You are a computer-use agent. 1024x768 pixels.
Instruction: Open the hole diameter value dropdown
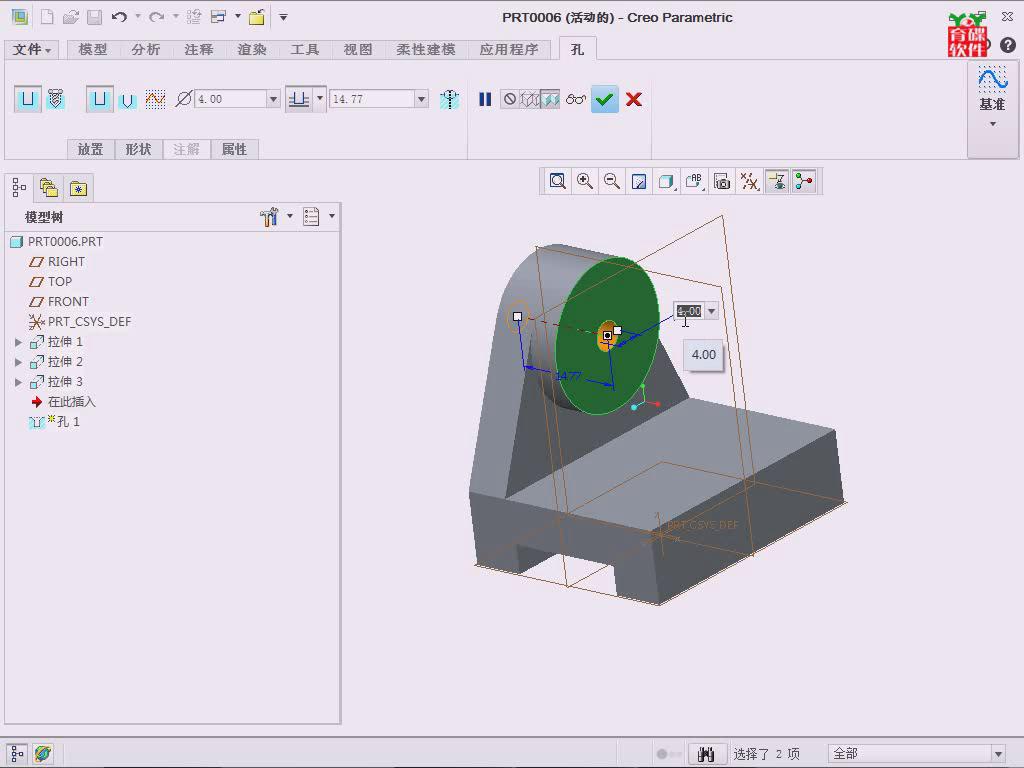click(274, 99)
